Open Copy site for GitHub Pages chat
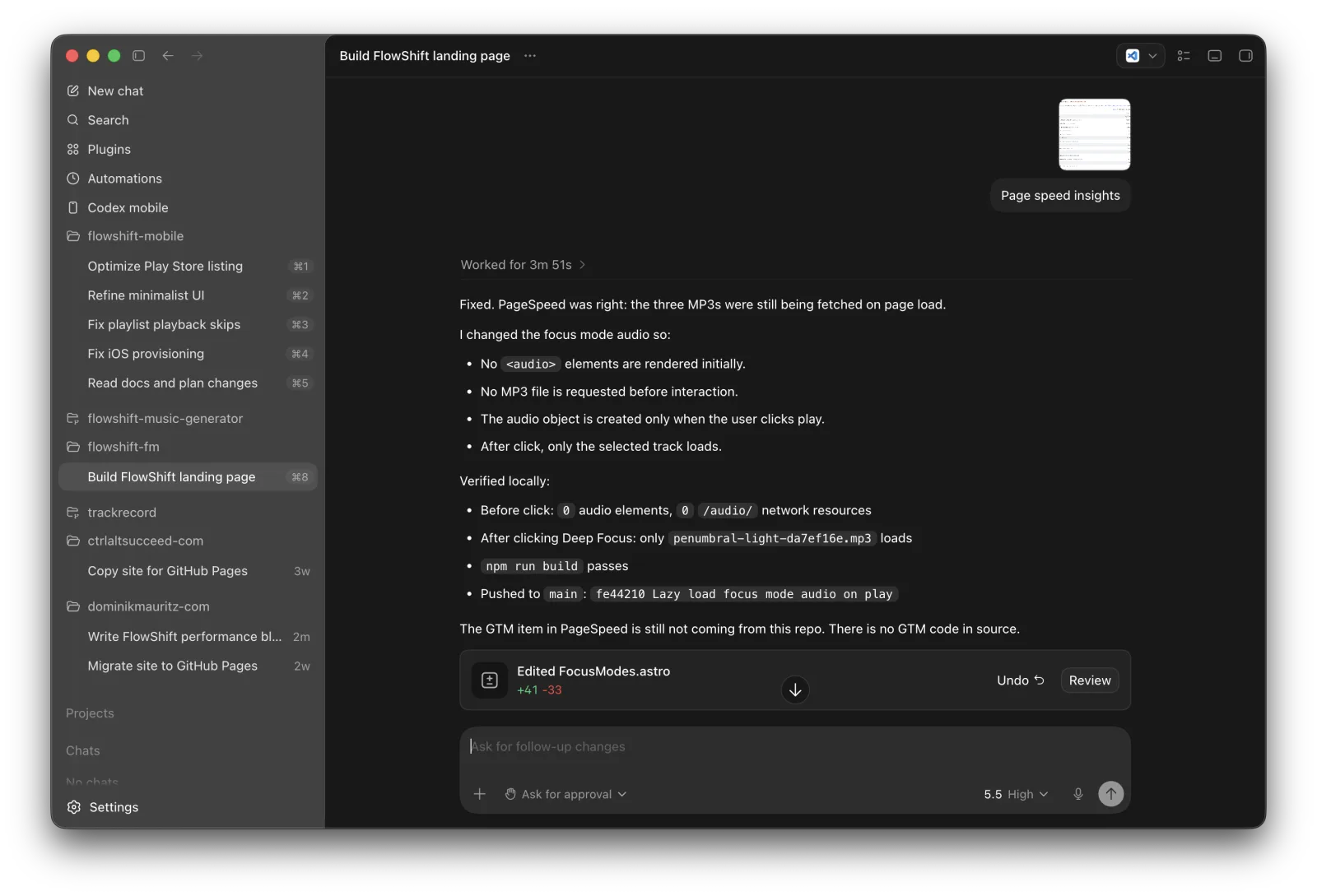This screenshot has width=1317, height=896. 188,571
